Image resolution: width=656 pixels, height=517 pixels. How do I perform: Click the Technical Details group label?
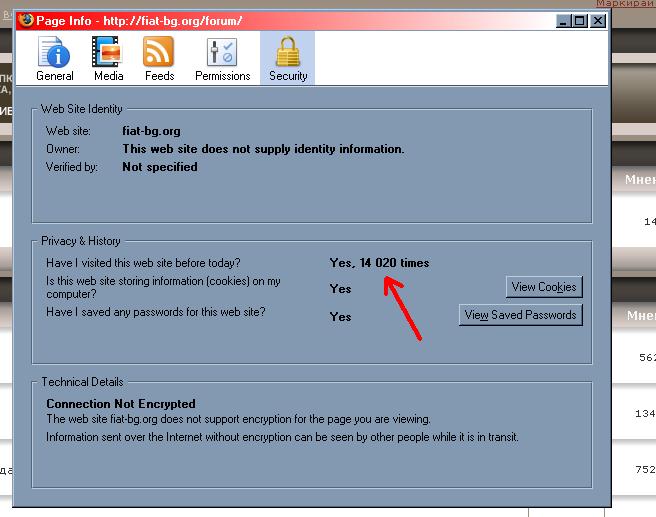(82, 382)
